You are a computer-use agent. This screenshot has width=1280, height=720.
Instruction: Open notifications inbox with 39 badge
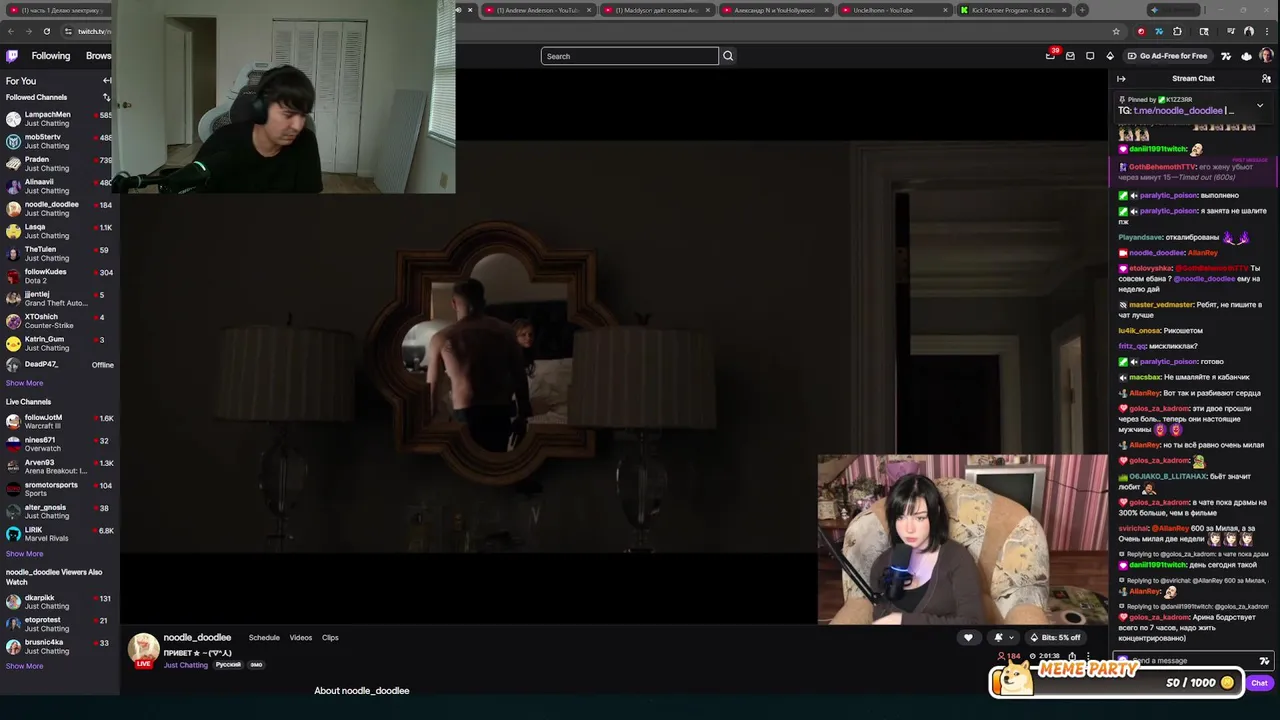[1050, 56]
